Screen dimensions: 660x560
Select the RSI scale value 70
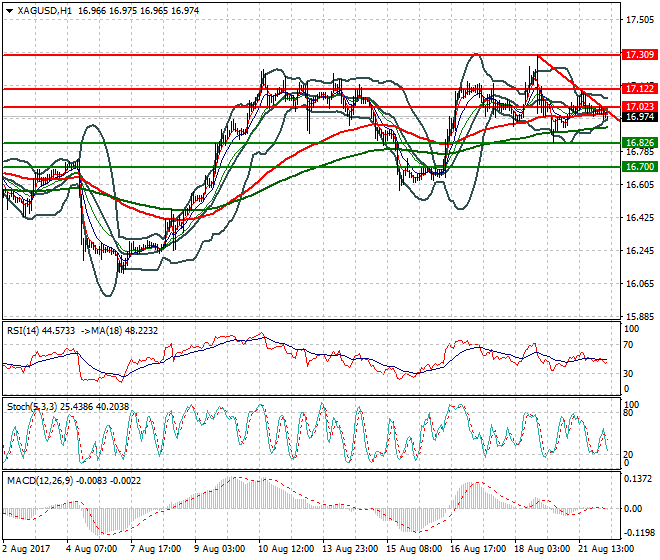click(x=628, y=345)
